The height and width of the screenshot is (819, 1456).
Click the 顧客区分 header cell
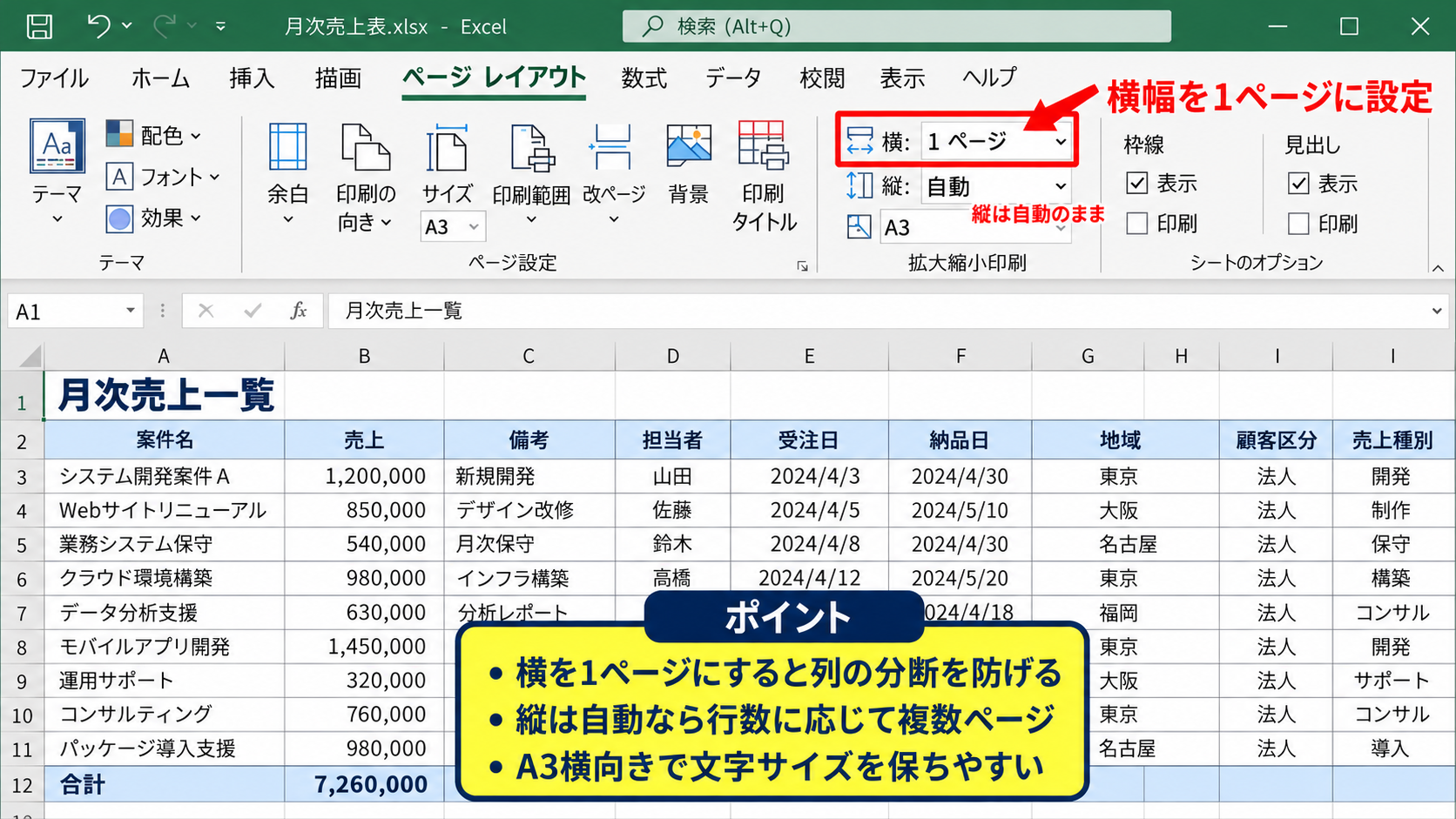(x=1276, y=440)
